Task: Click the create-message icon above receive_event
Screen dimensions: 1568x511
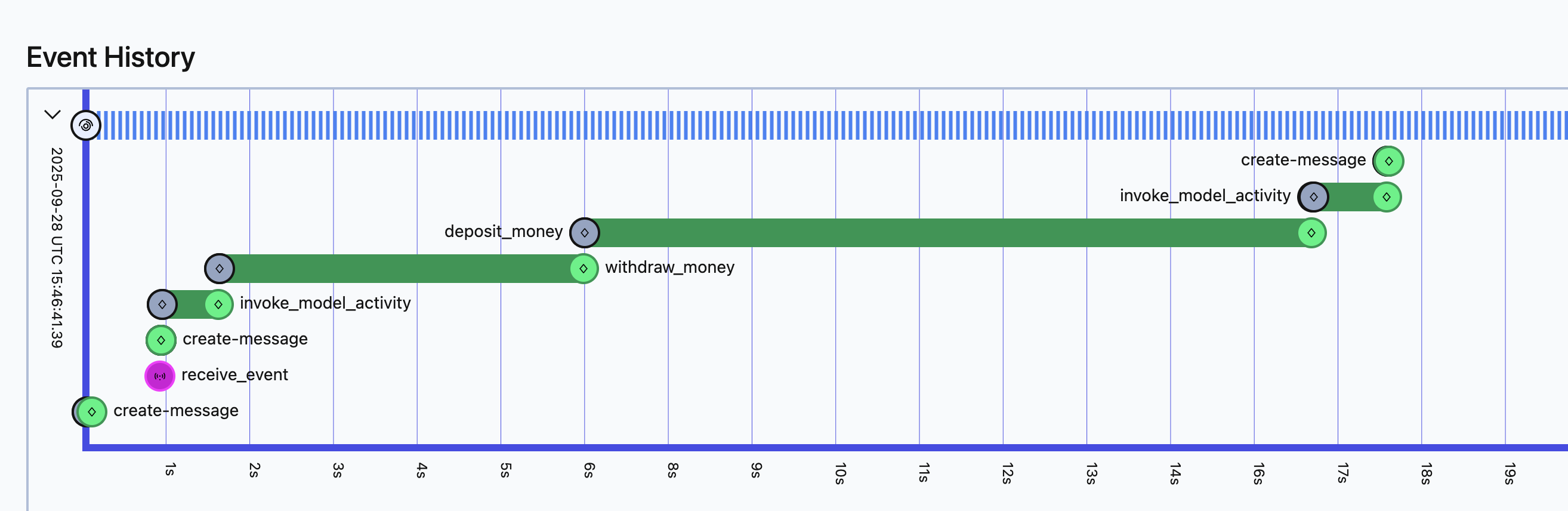Action: [x=160, y=340]
